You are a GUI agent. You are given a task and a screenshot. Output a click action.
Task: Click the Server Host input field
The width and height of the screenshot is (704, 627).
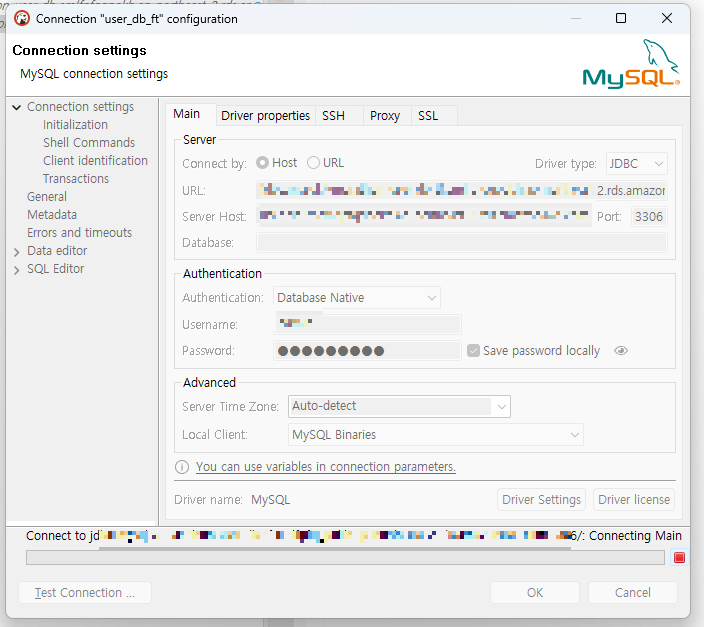(424, 216)
